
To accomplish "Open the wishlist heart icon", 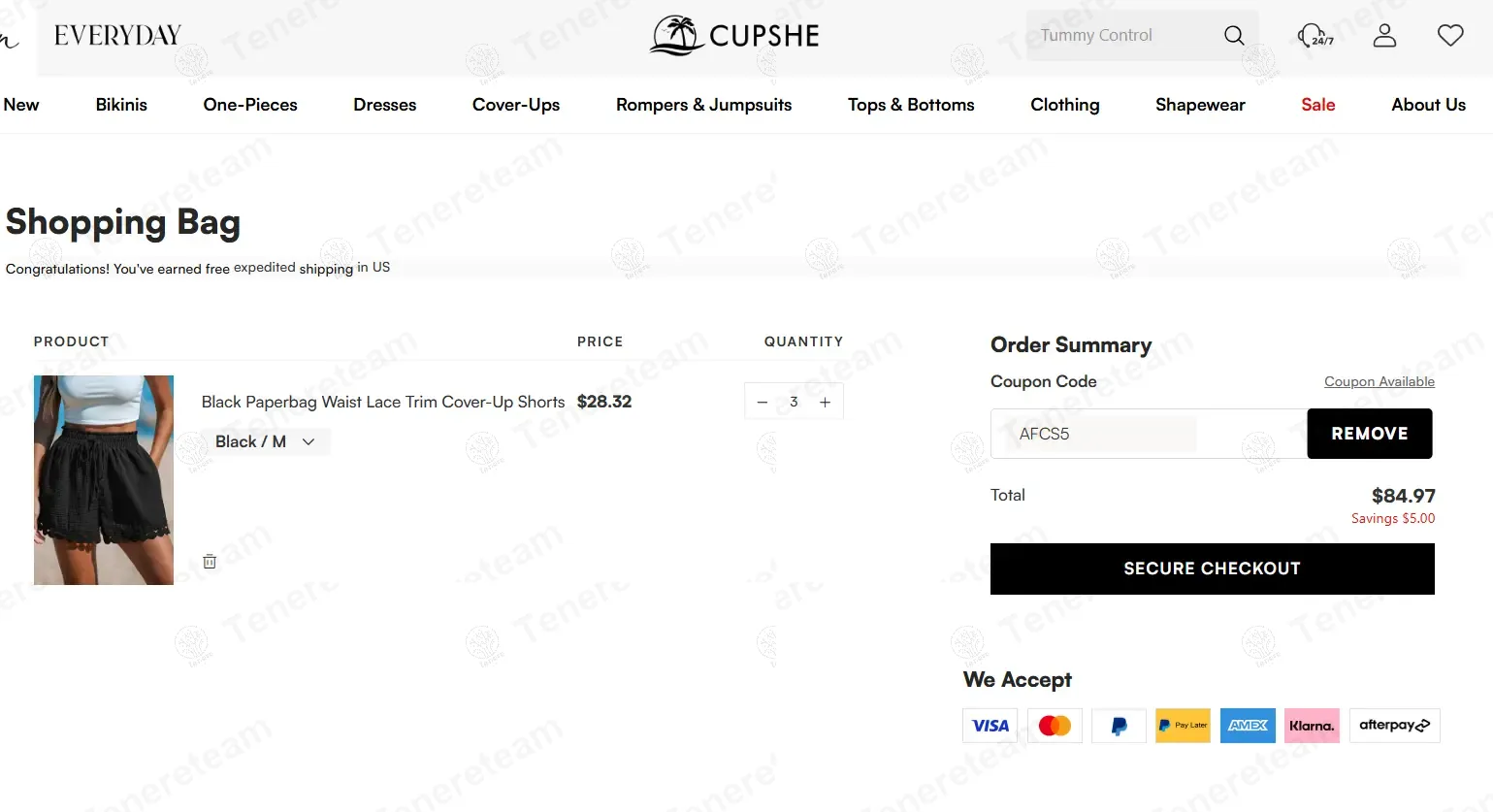I will (x=1449, y=36).
